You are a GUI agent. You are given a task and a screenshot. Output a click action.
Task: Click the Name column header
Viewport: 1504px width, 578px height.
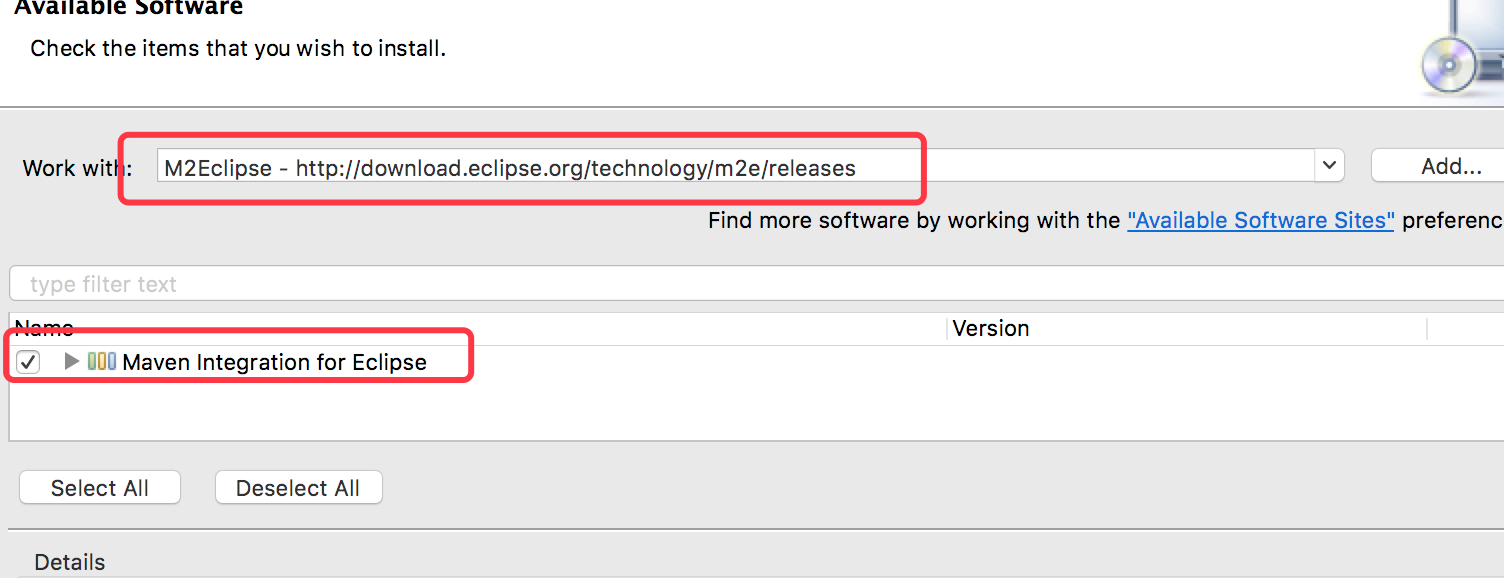[44, 328]
